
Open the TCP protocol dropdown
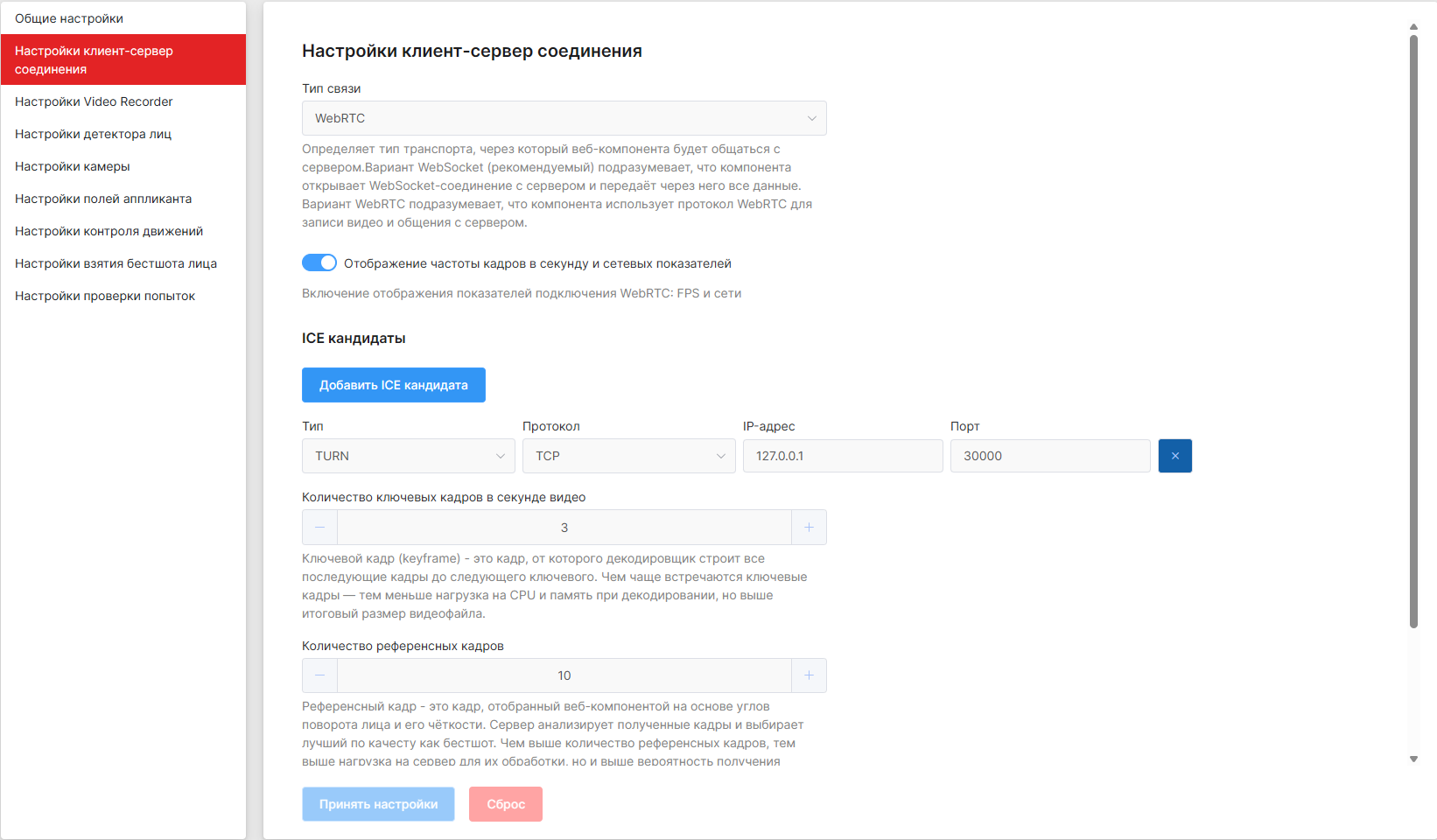tap(628, 456)
